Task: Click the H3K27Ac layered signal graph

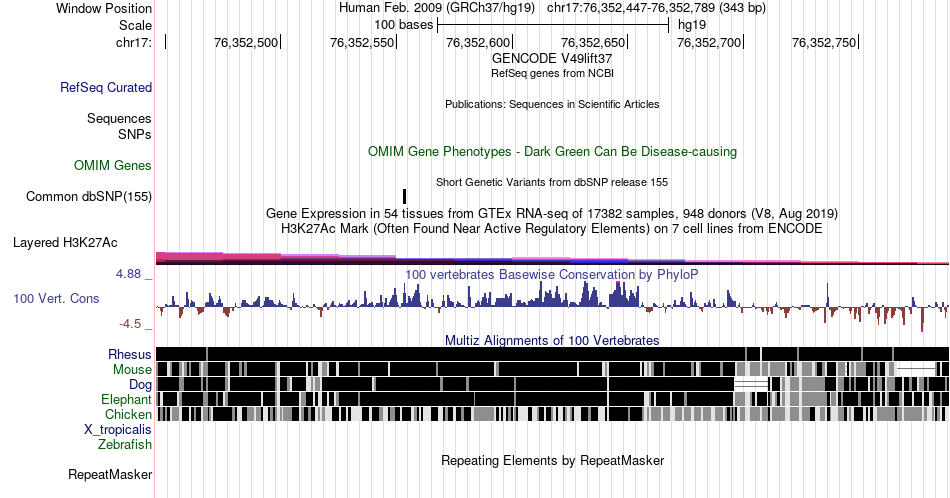Action: coord(552,258)
